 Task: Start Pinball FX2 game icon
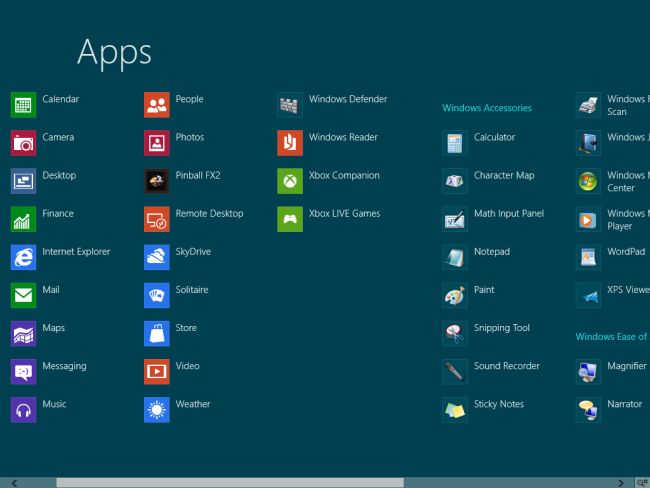157,181
